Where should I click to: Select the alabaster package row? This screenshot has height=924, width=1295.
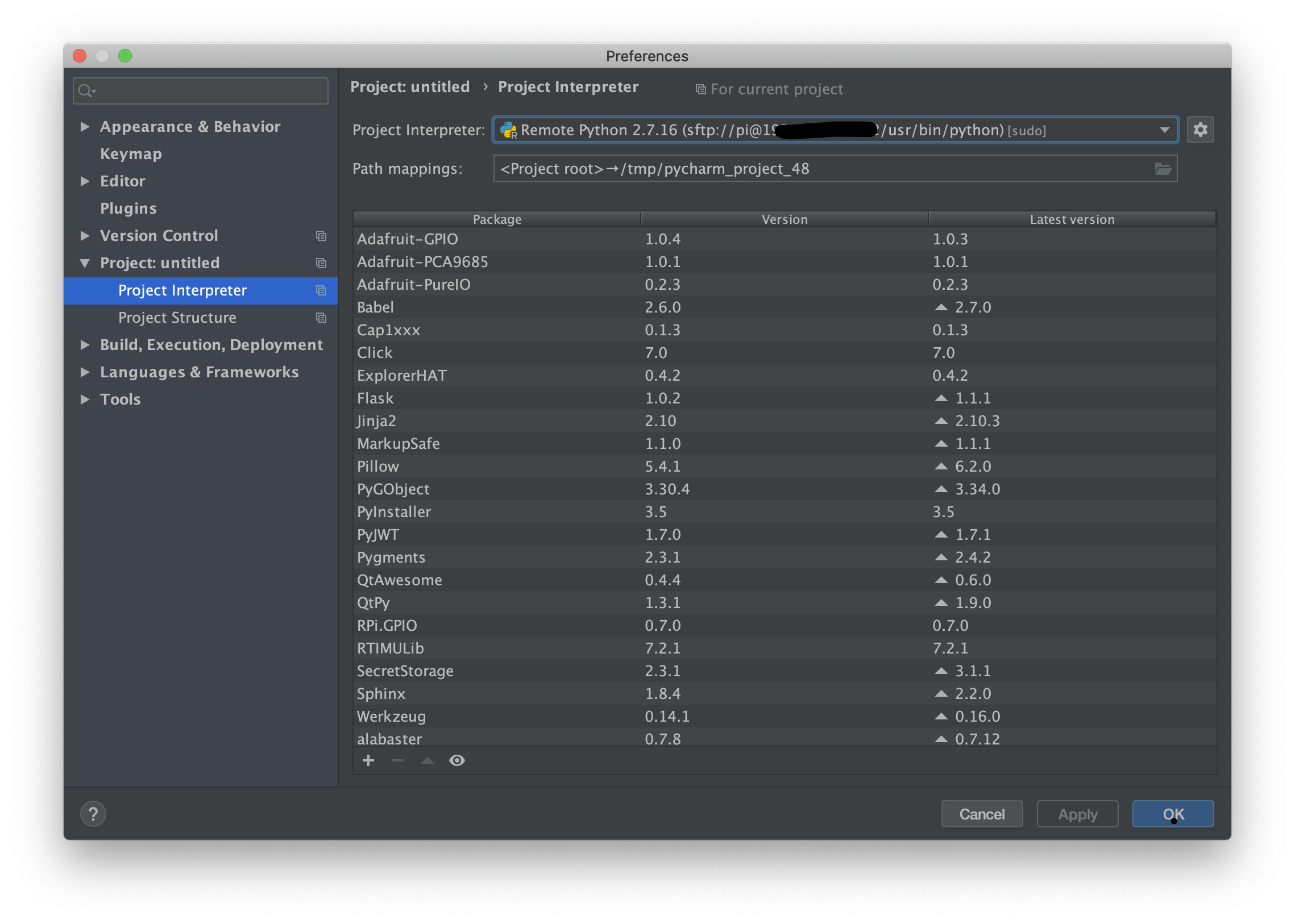point(785,738)
